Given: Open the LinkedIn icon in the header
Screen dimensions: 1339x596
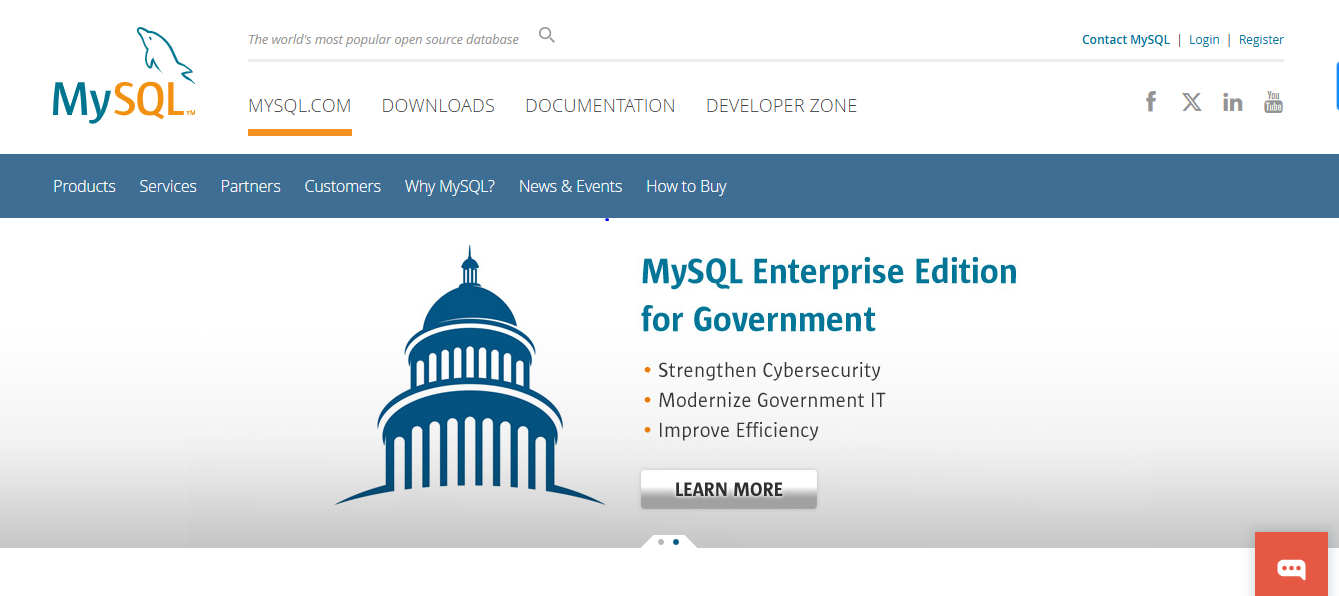Looking at the screenshot, I should click(1232, 101).
